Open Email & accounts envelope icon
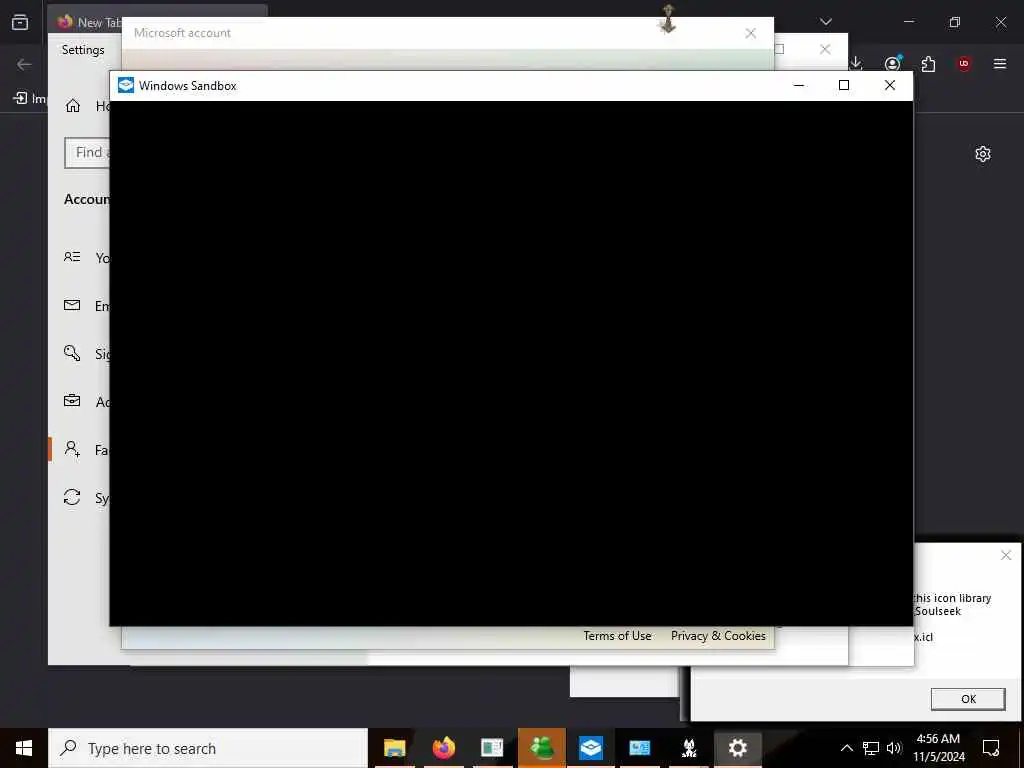1024x768 pixels. [x=72, y=305]
